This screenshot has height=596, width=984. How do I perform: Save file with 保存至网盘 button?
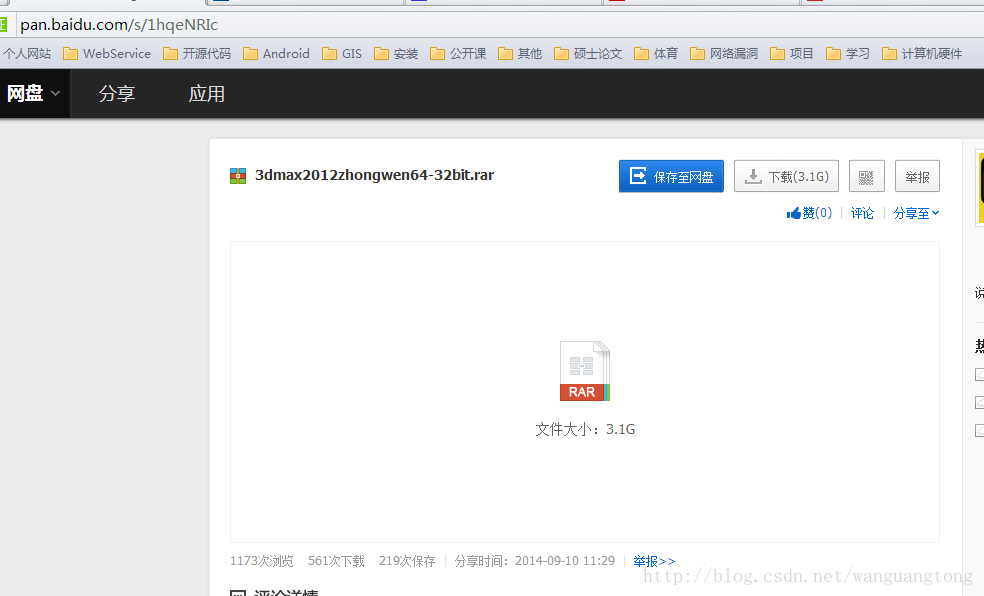point(671,176)
